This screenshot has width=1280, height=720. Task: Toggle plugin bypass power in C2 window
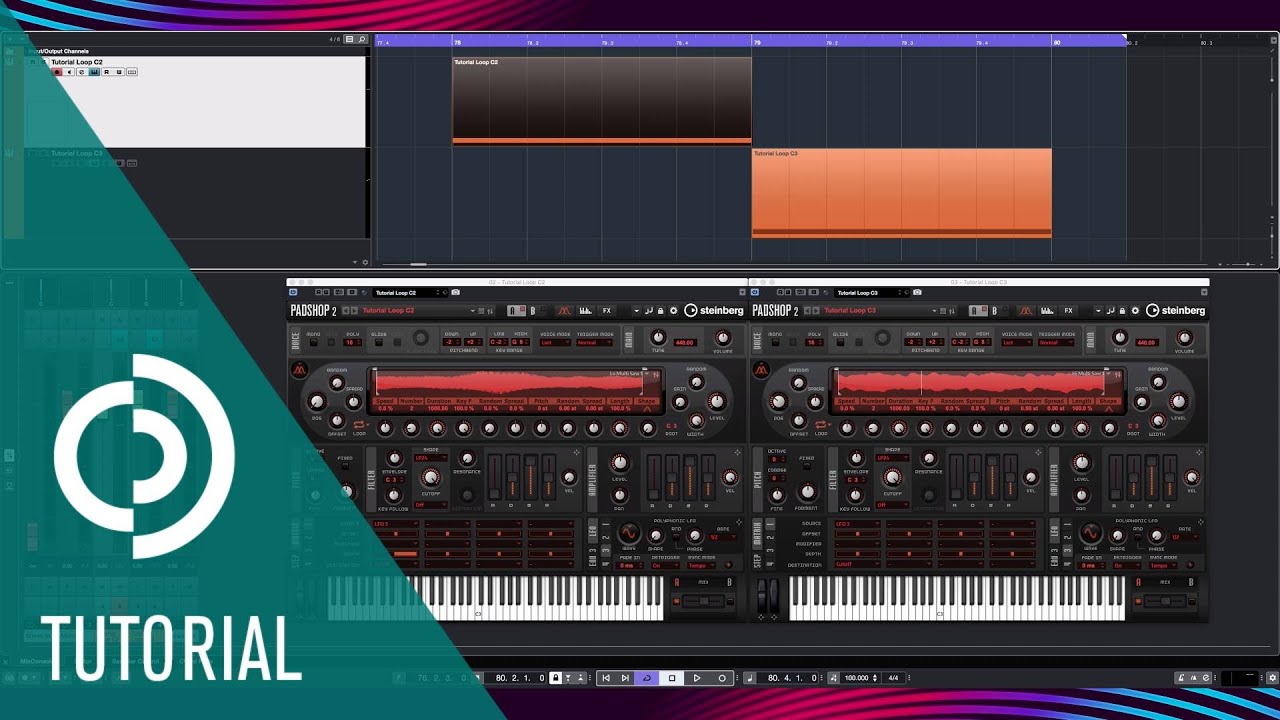(293, 292)
